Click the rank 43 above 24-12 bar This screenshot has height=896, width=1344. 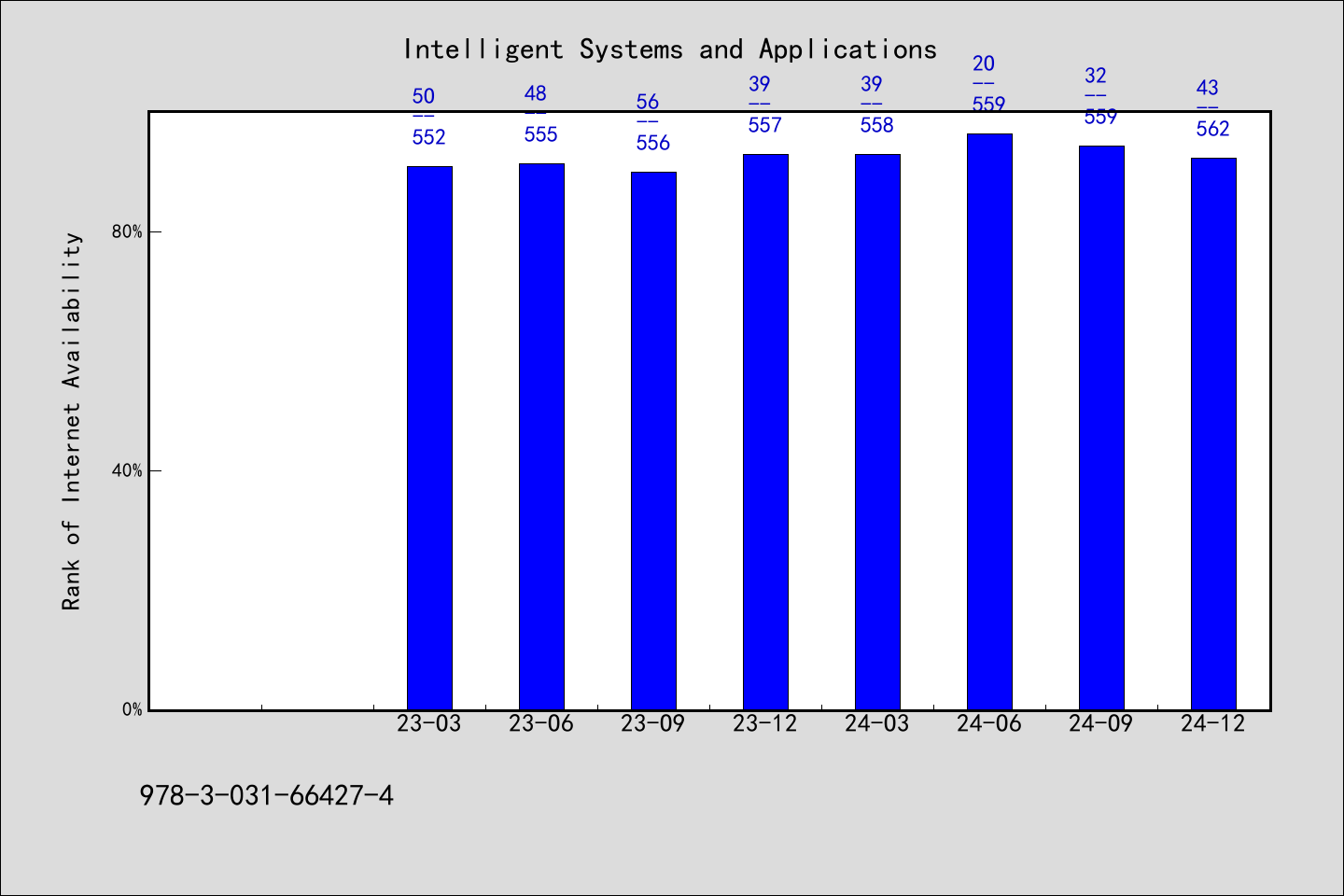[x=1208, y=88]
